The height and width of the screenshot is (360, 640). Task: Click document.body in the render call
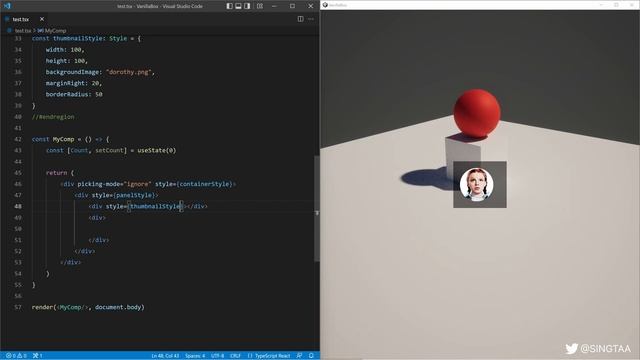(118, 307)
